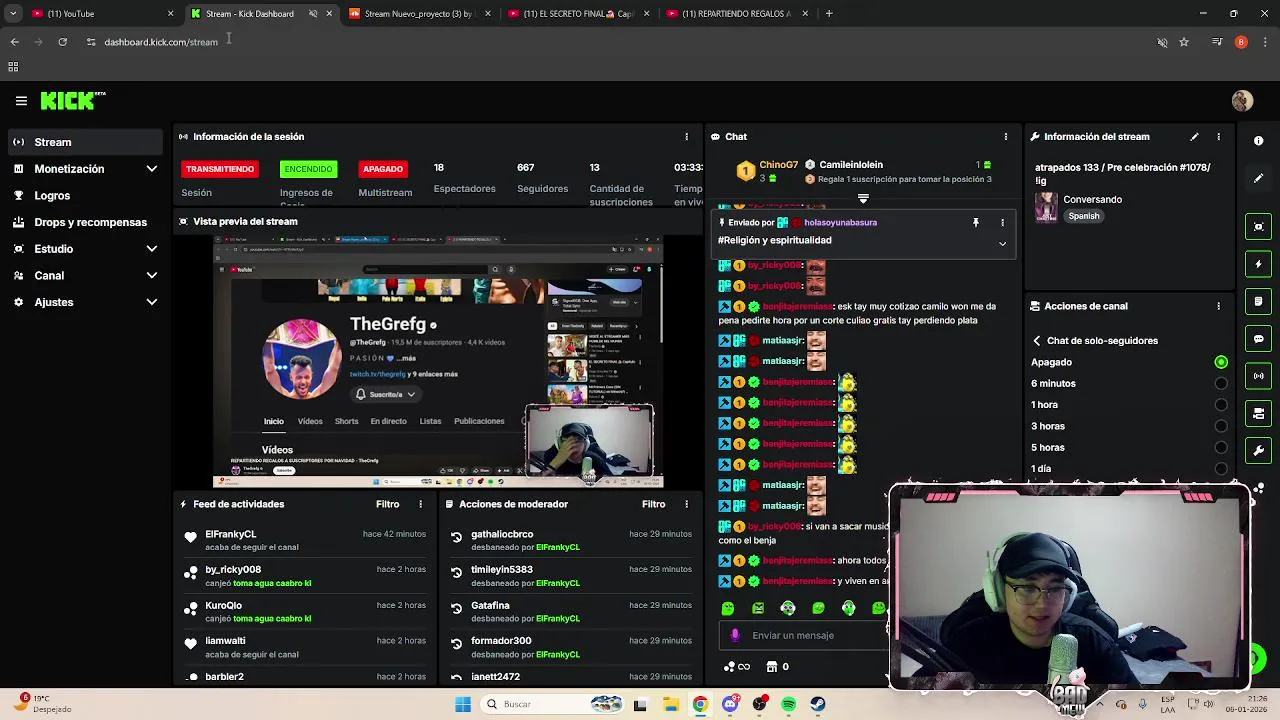
Task: Collapse the chat leaderboard arrow
Action: tap(863, 199)
